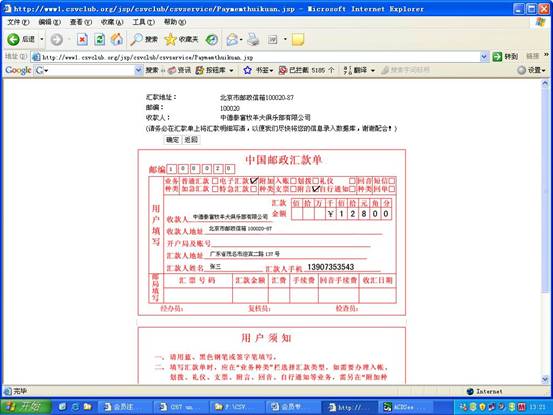This screenshot has height=415, width=553.
Task: Check the 自行通知 checkbox
Action: pyautogui.click(x=352, y=189)
